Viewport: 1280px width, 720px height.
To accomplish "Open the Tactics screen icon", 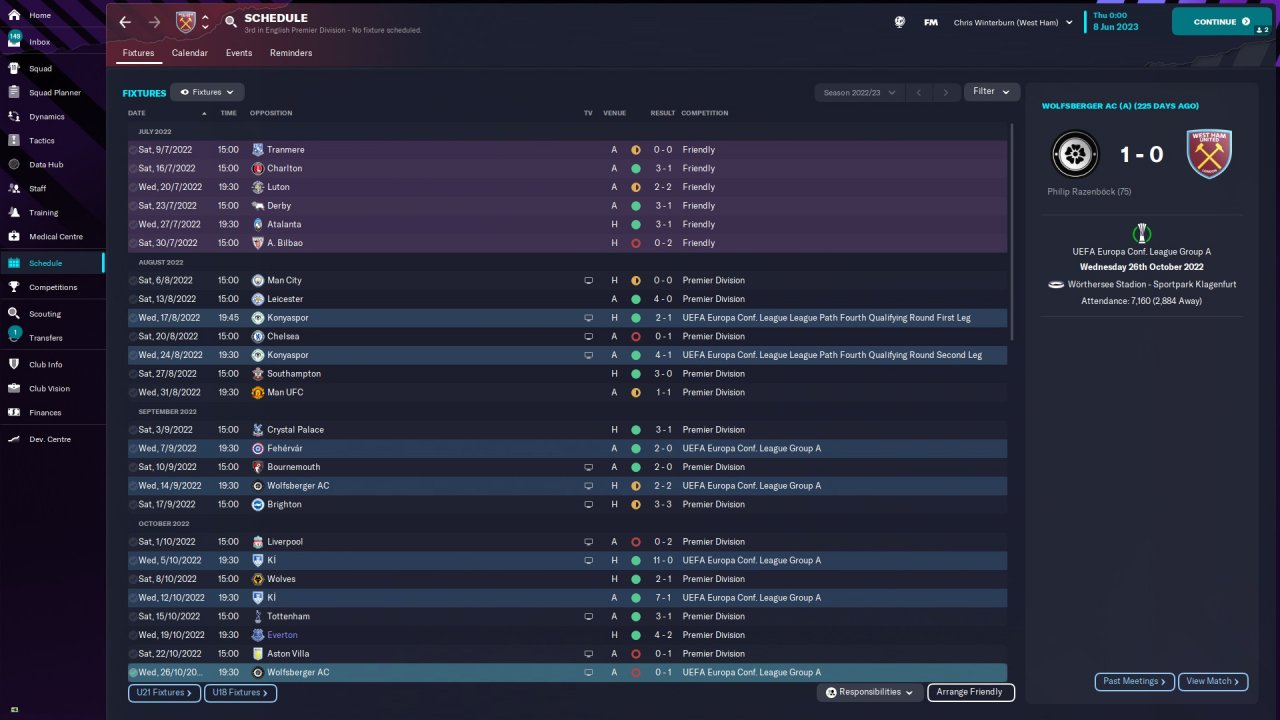I will pos(14,140).
